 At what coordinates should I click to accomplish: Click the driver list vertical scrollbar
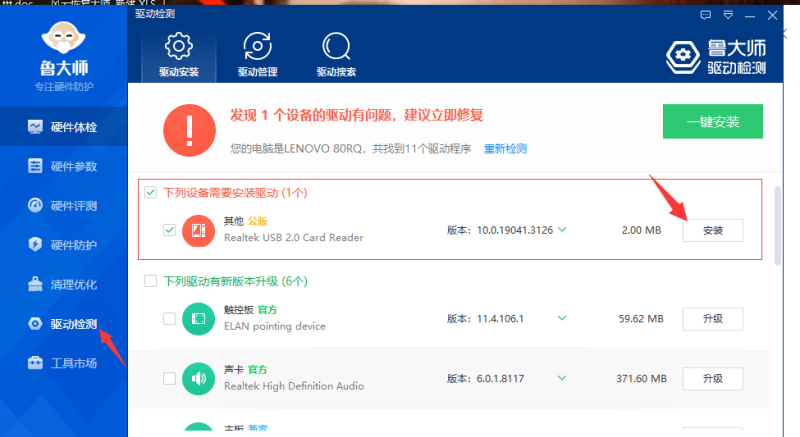(778, 226)
